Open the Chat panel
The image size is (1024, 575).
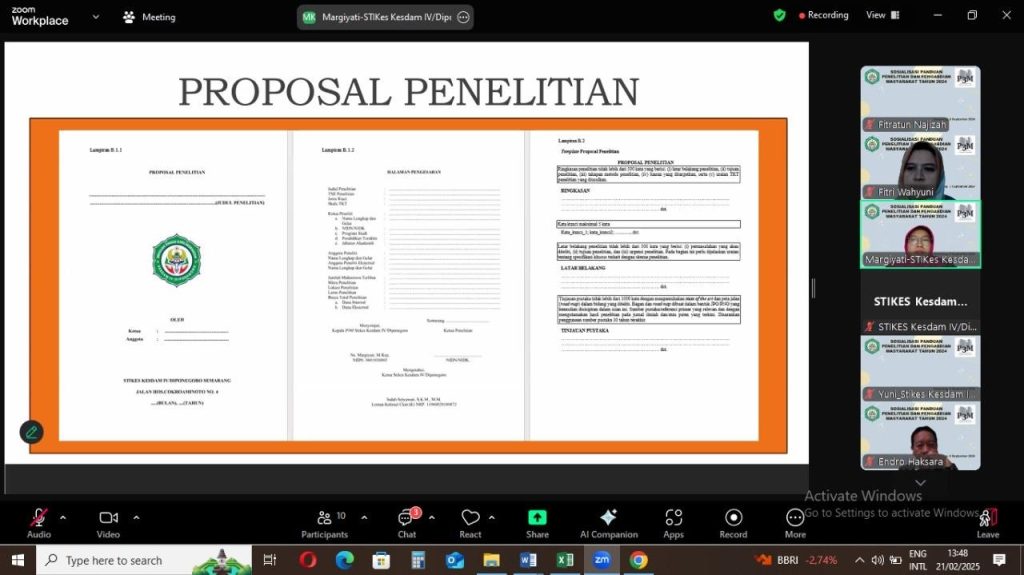407,522
